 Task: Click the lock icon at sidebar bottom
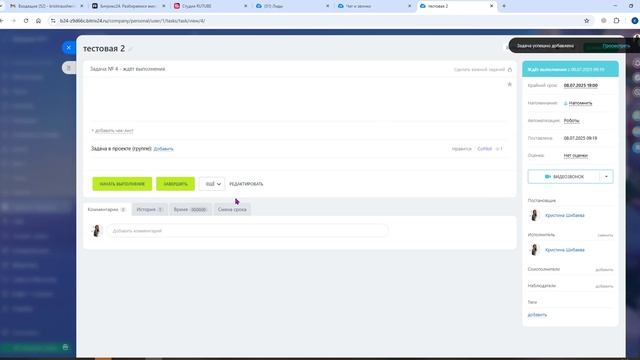65,347
